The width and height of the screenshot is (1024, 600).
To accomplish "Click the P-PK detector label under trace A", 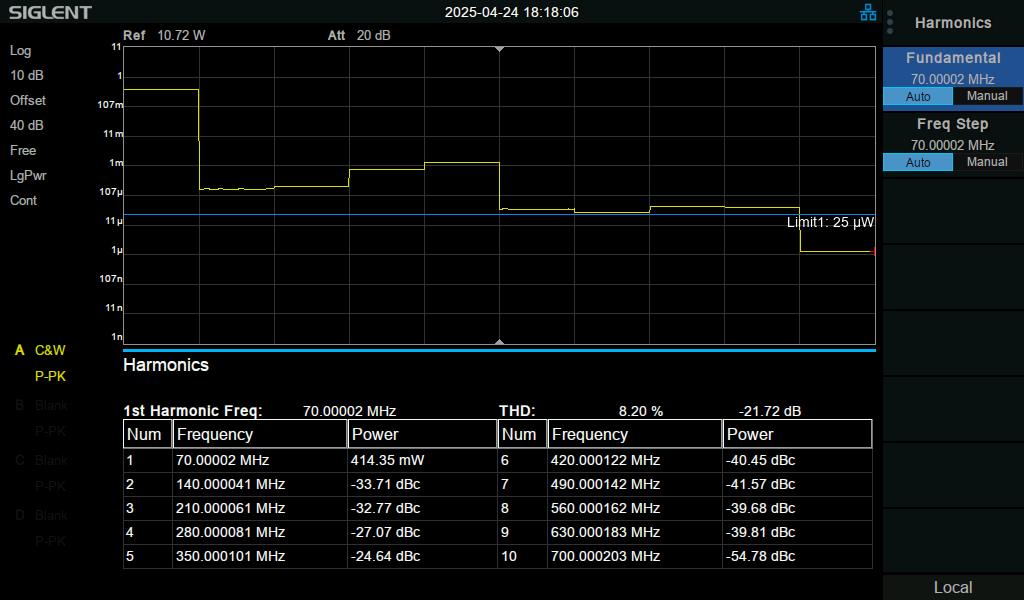I will pos(50,377).
